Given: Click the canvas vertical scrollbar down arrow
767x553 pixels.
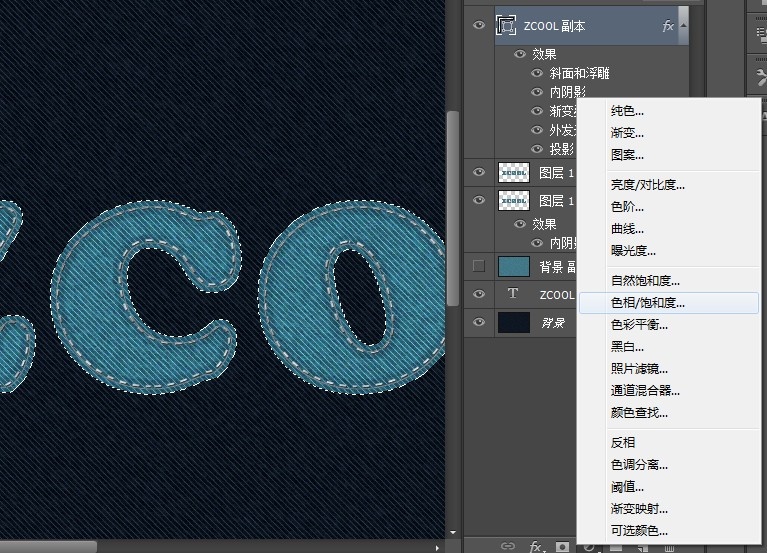Looking at the screenshot, I should (x=453, y=533).
